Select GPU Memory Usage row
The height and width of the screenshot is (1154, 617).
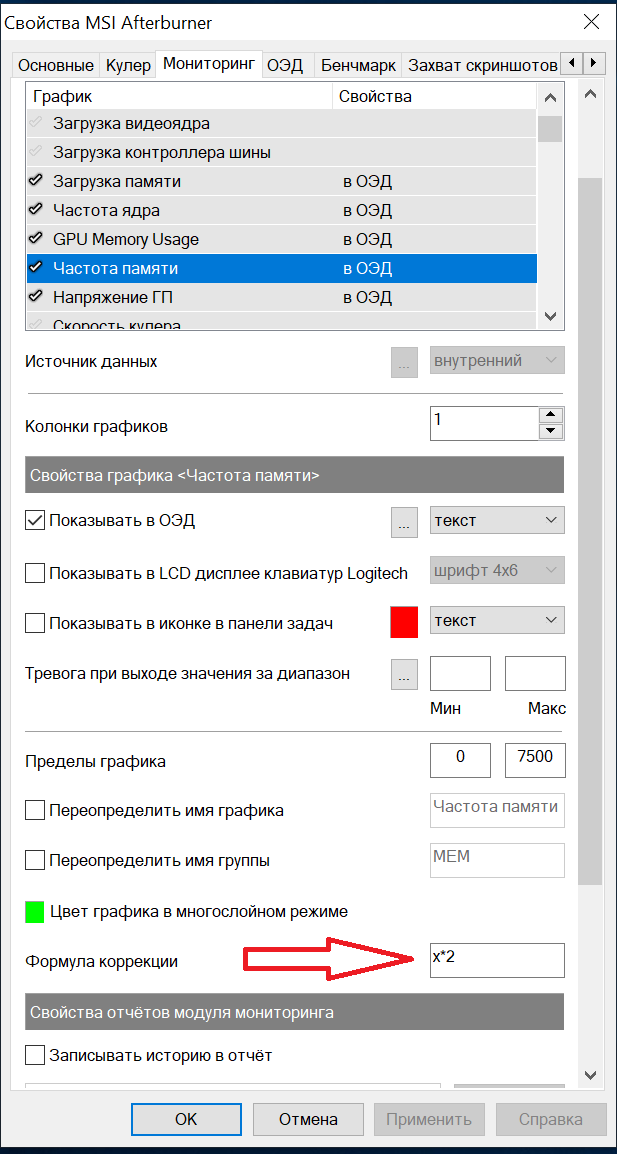(x=281, y=239)
